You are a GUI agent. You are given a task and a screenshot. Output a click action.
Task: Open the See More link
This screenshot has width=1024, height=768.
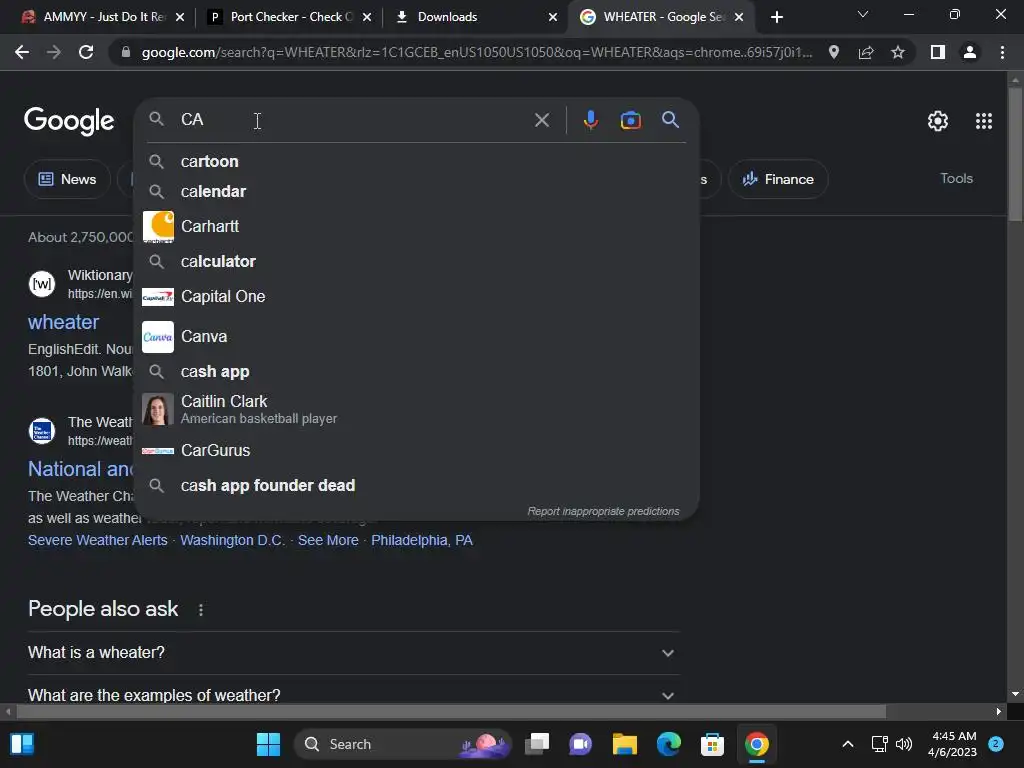coord(328,541)
